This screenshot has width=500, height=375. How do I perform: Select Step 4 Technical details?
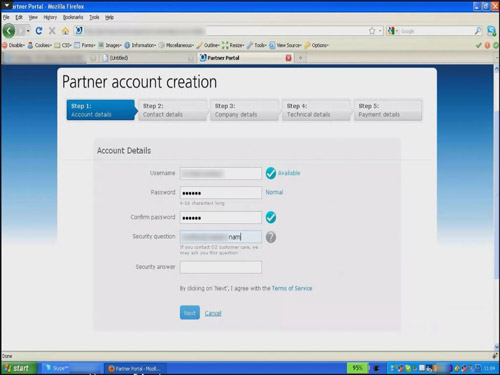click(317, 110)
